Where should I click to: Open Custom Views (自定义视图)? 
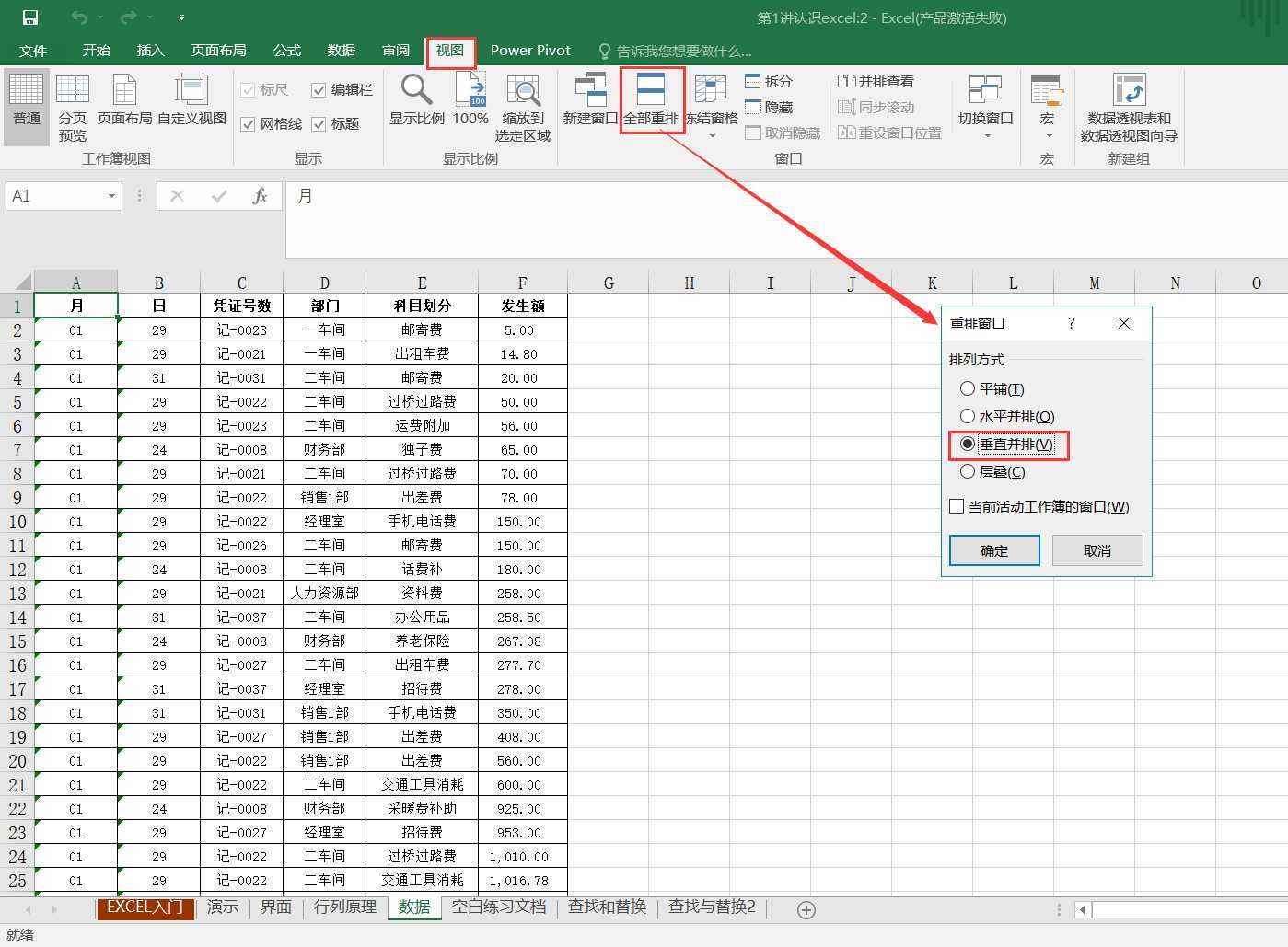(x=191, y=99)
